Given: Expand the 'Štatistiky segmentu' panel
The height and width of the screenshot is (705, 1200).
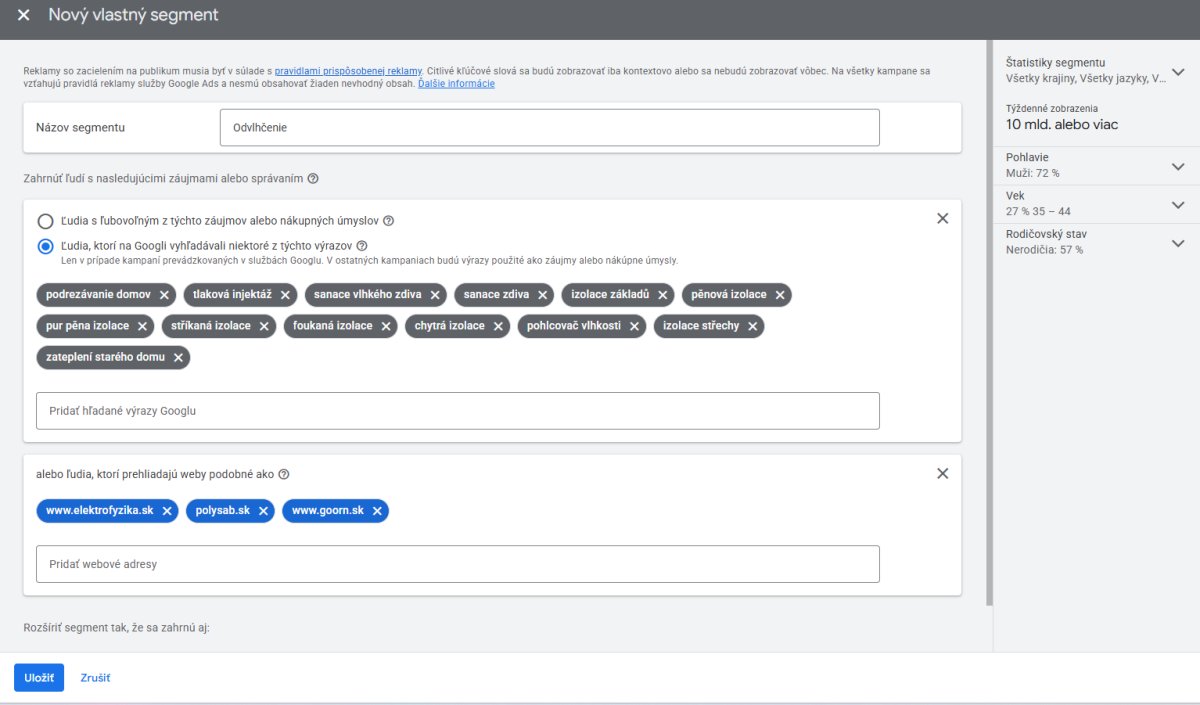Looking at the screenshot, I should click(x=1177, y=72).
